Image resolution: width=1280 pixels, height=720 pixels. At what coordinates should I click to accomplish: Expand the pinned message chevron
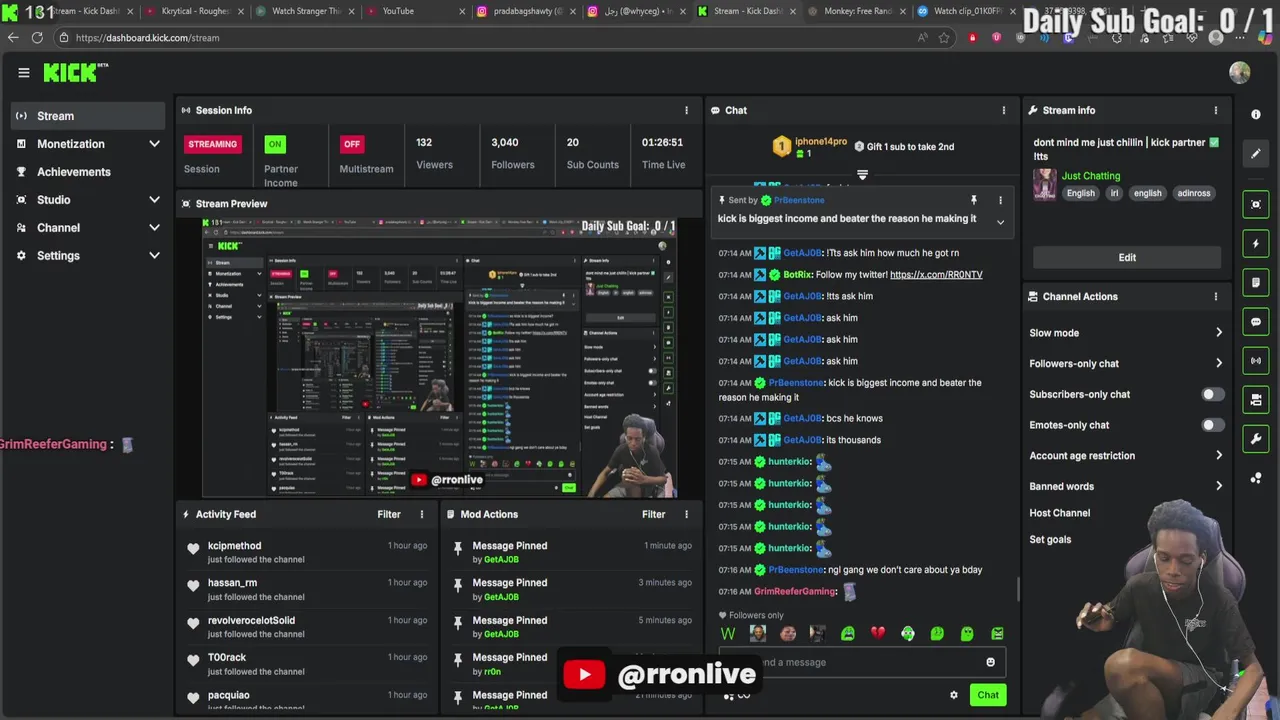[x=1000, y=222]
